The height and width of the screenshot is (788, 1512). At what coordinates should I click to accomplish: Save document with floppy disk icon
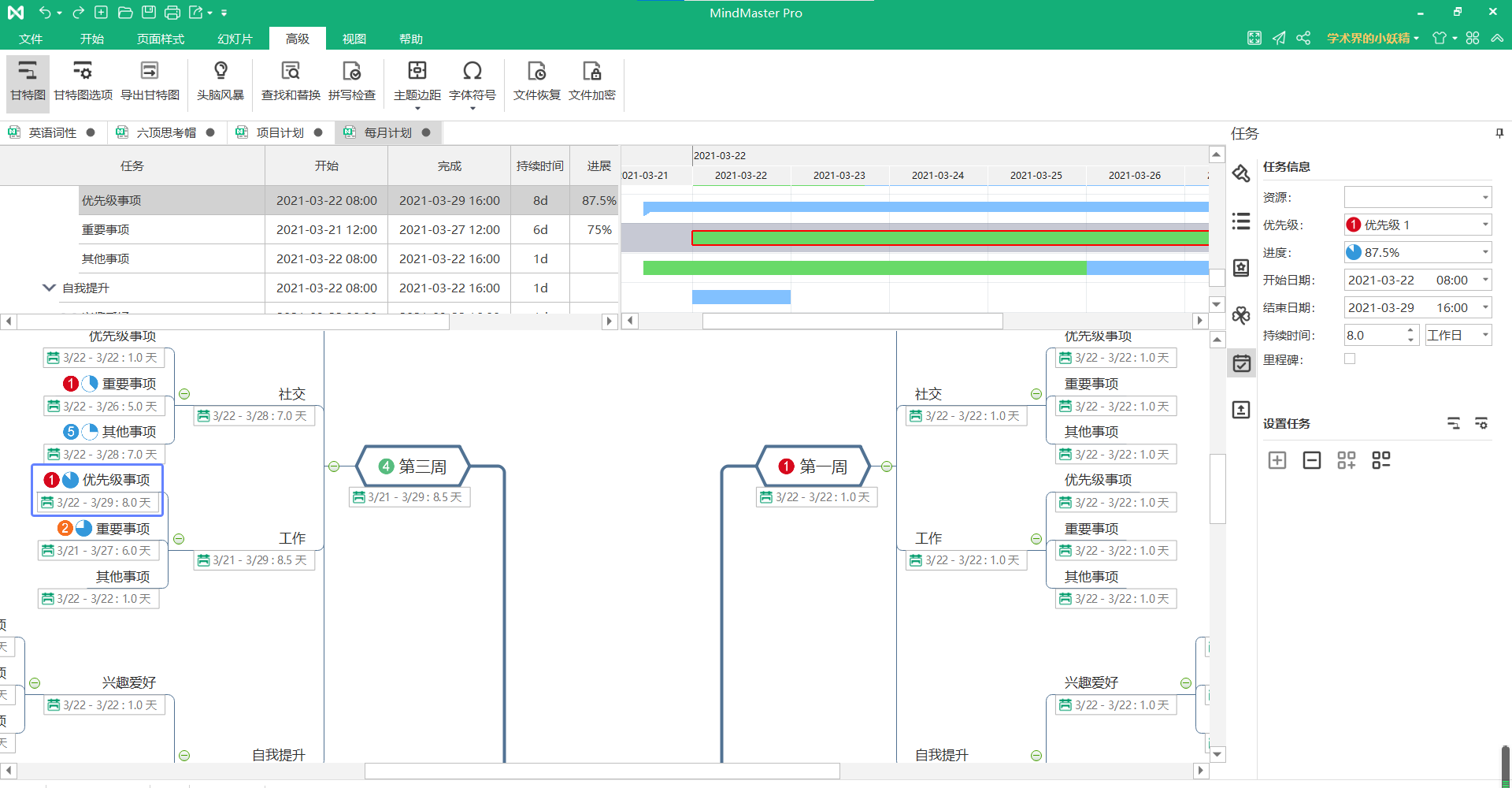(148, 13)
